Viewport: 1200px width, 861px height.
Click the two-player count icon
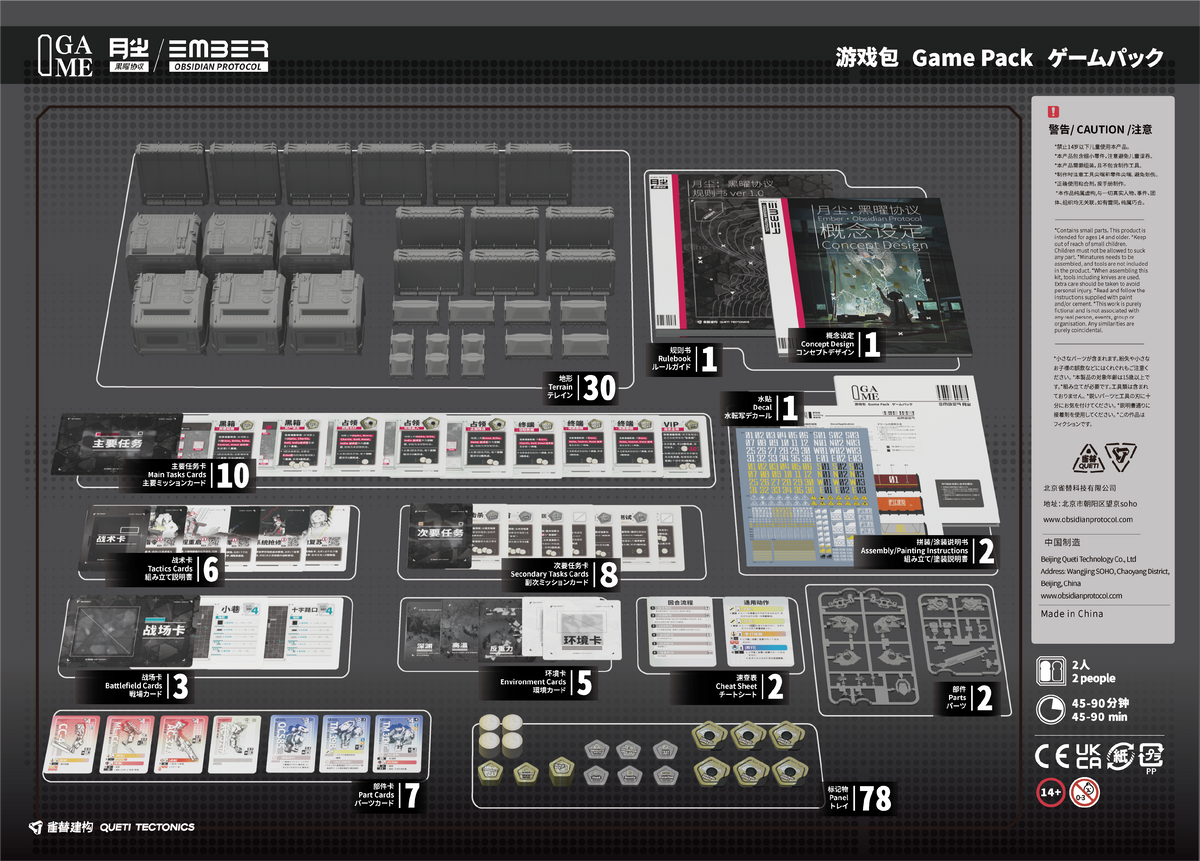point(1051,669)
